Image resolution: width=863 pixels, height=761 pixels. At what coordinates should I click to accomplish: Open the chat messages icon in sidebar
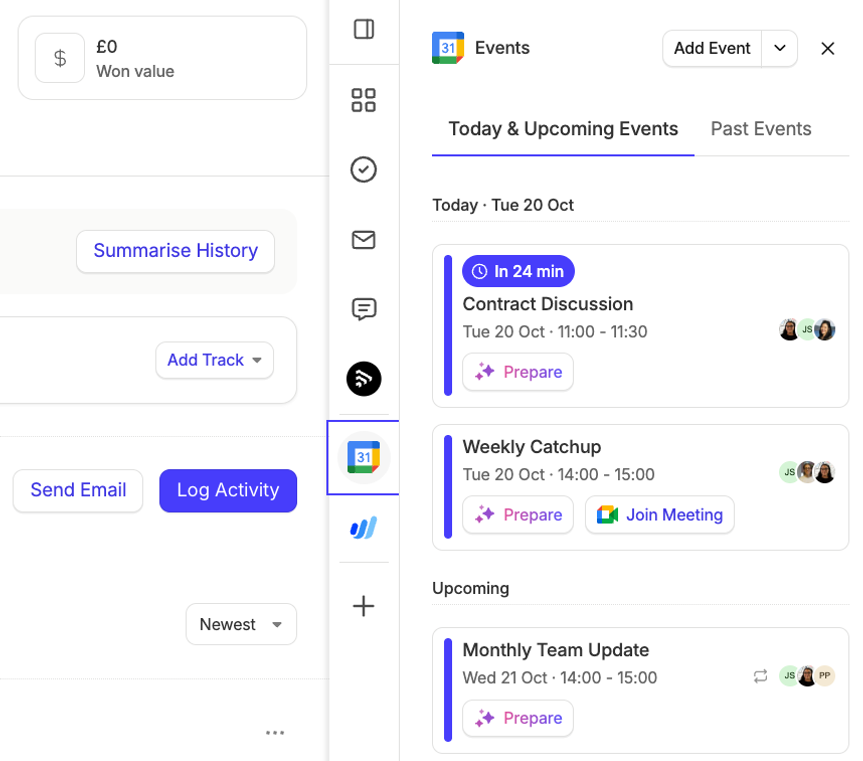pyautogui.click(x=363, y=309)
